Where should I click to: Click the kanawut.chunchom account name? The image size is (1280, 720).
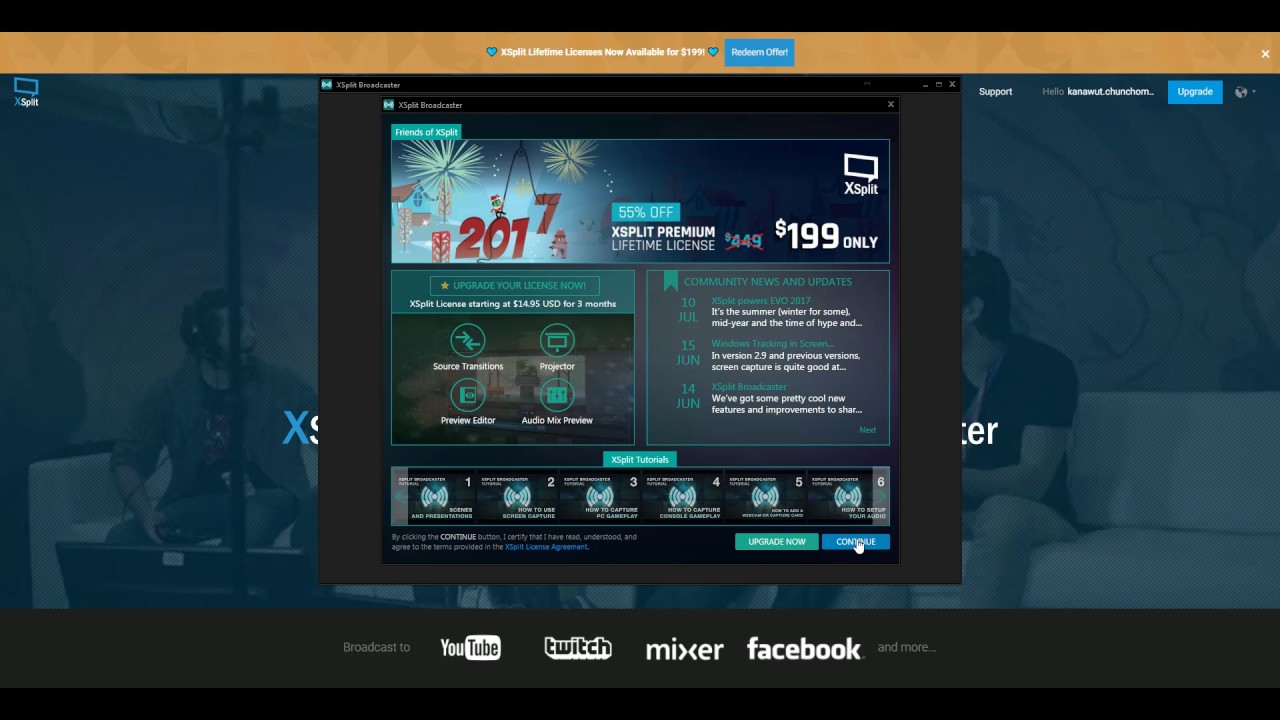pos(1110,92)
